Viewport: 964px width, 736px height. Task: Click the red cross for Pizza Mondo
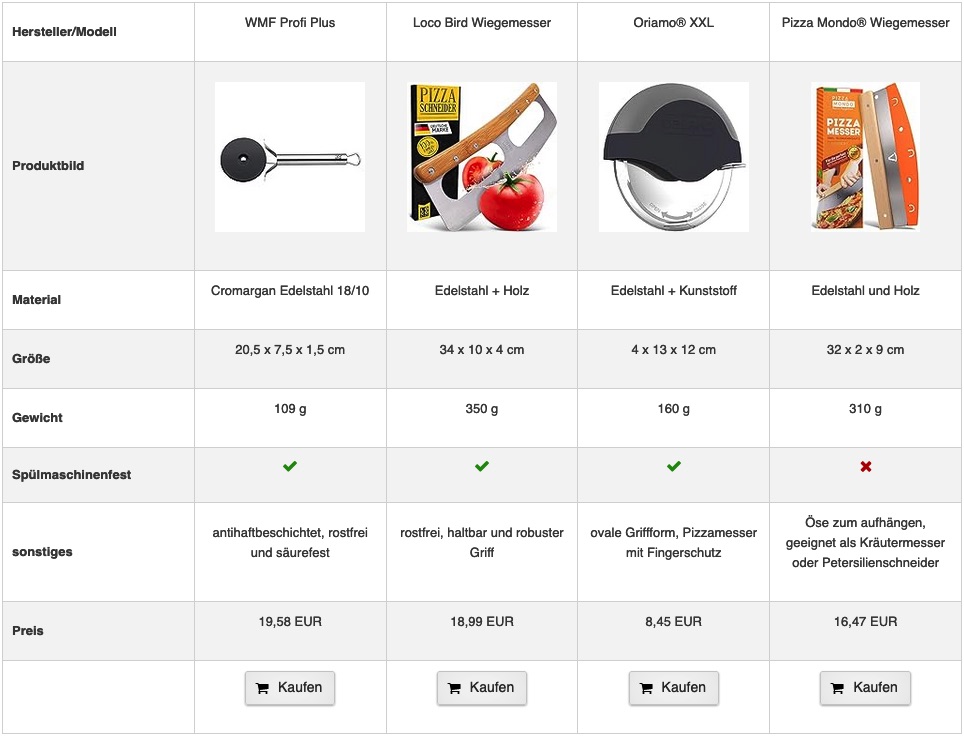pos(866,467)
